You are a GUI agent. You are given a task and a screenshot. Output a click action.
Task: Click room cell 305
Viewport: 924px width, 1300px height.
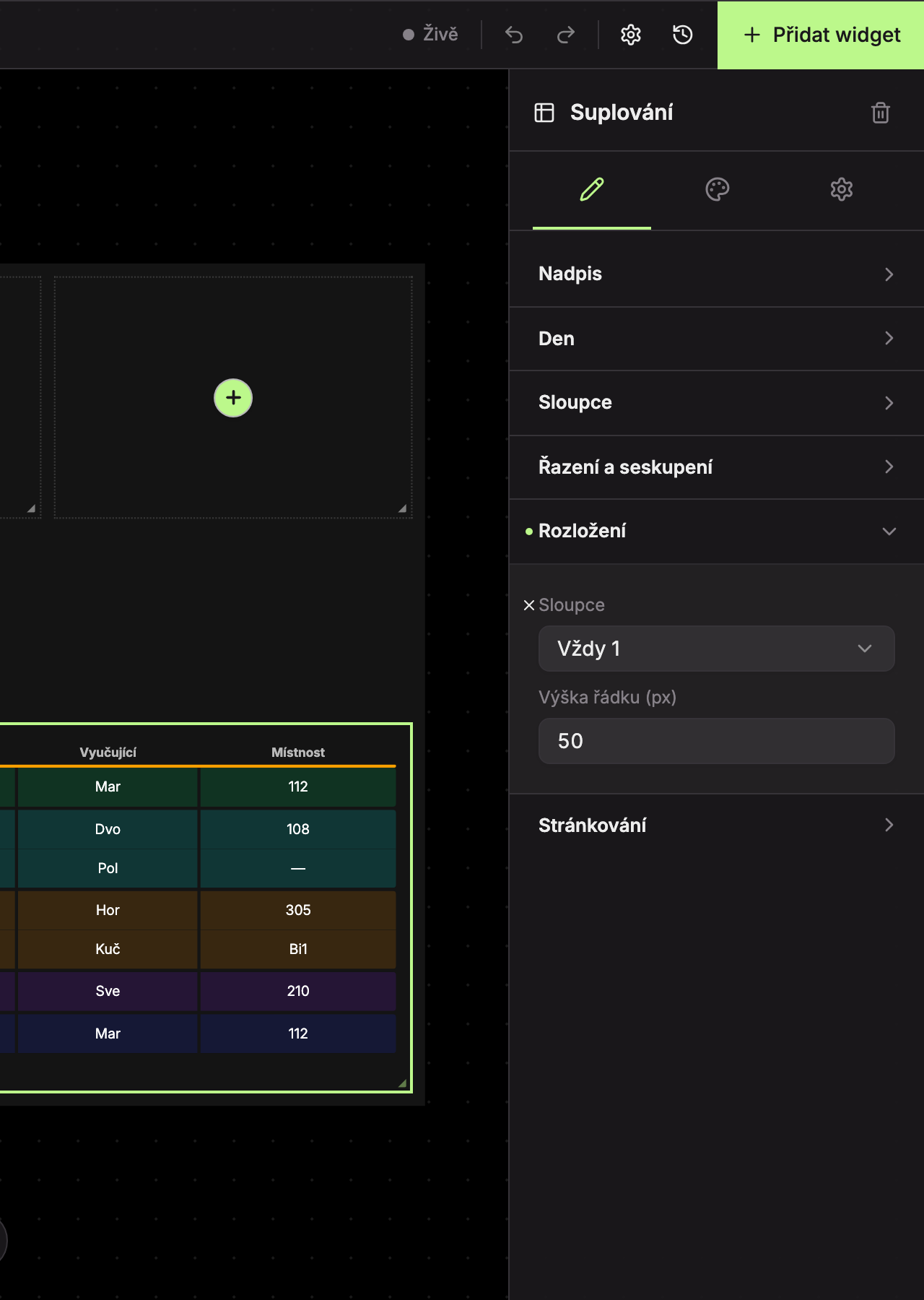pyautogui.click(x=298, y=910)
